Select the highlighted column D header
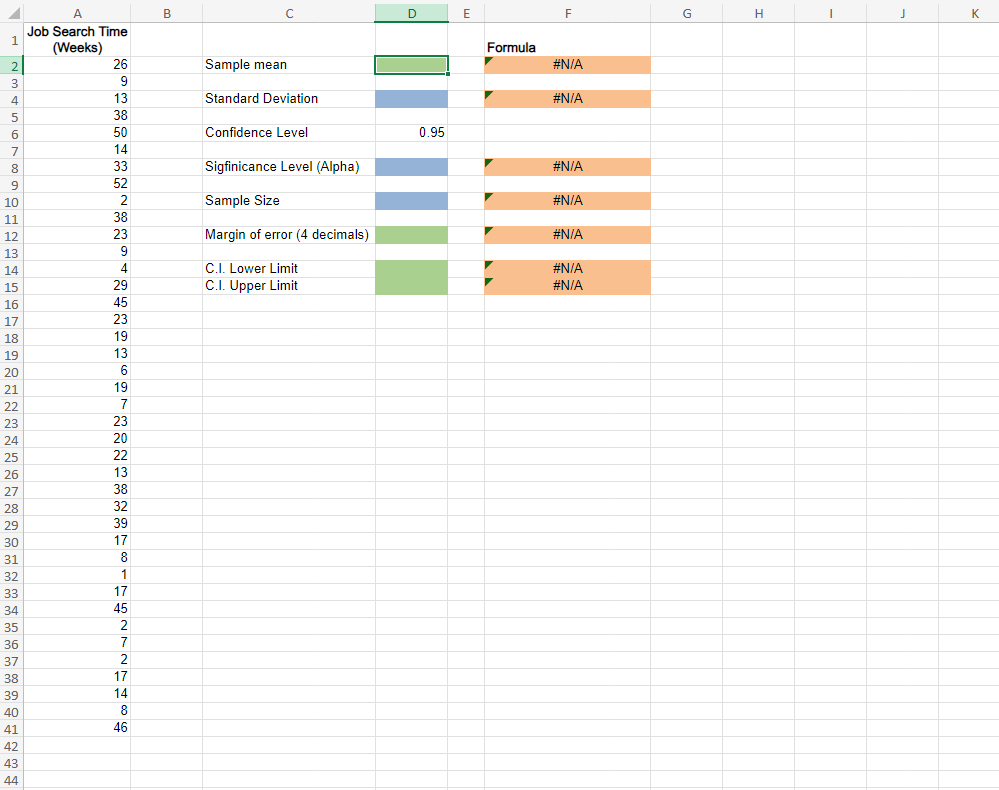The height and width of the screenshot is (790, 999). point(411,13)
